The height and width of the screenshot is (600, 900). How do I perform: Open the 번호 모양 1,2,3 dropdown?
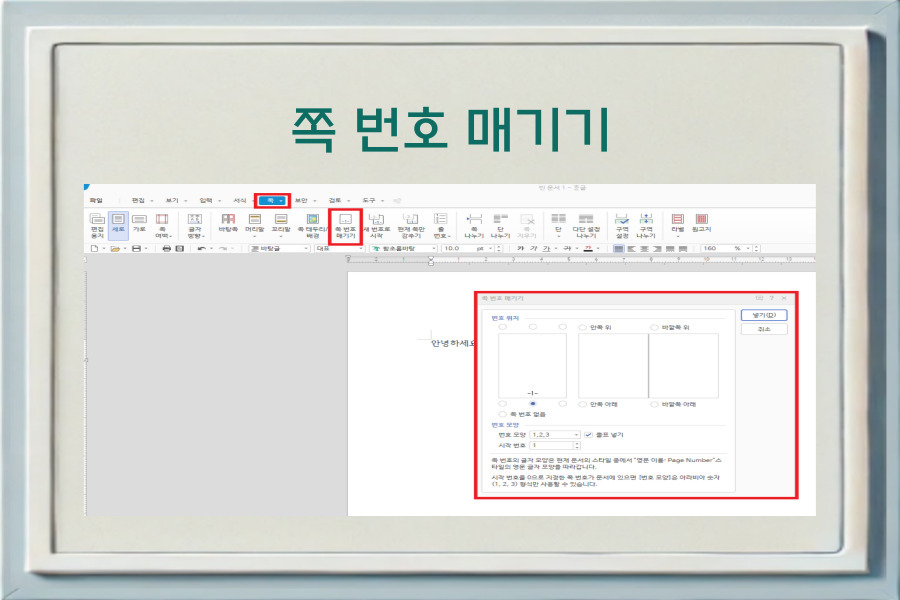[x=555, y=435]
